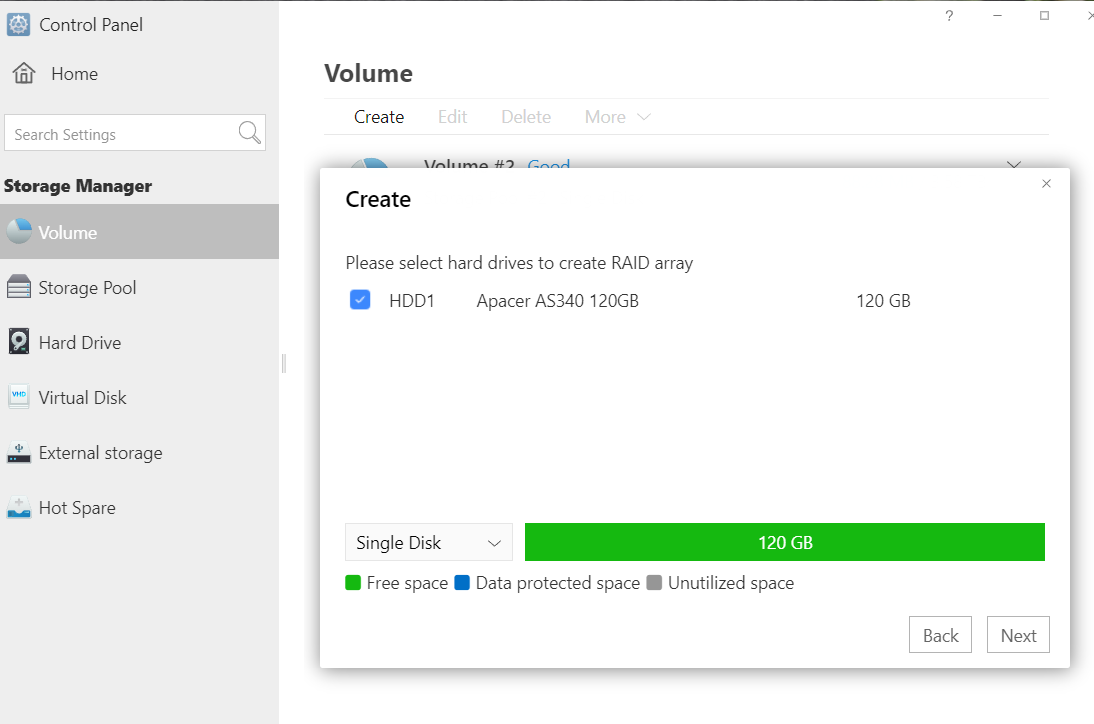Go to Home in sidebar
Image resolution: width=1094 pixels, height=724 pixels.
point(75,73)
